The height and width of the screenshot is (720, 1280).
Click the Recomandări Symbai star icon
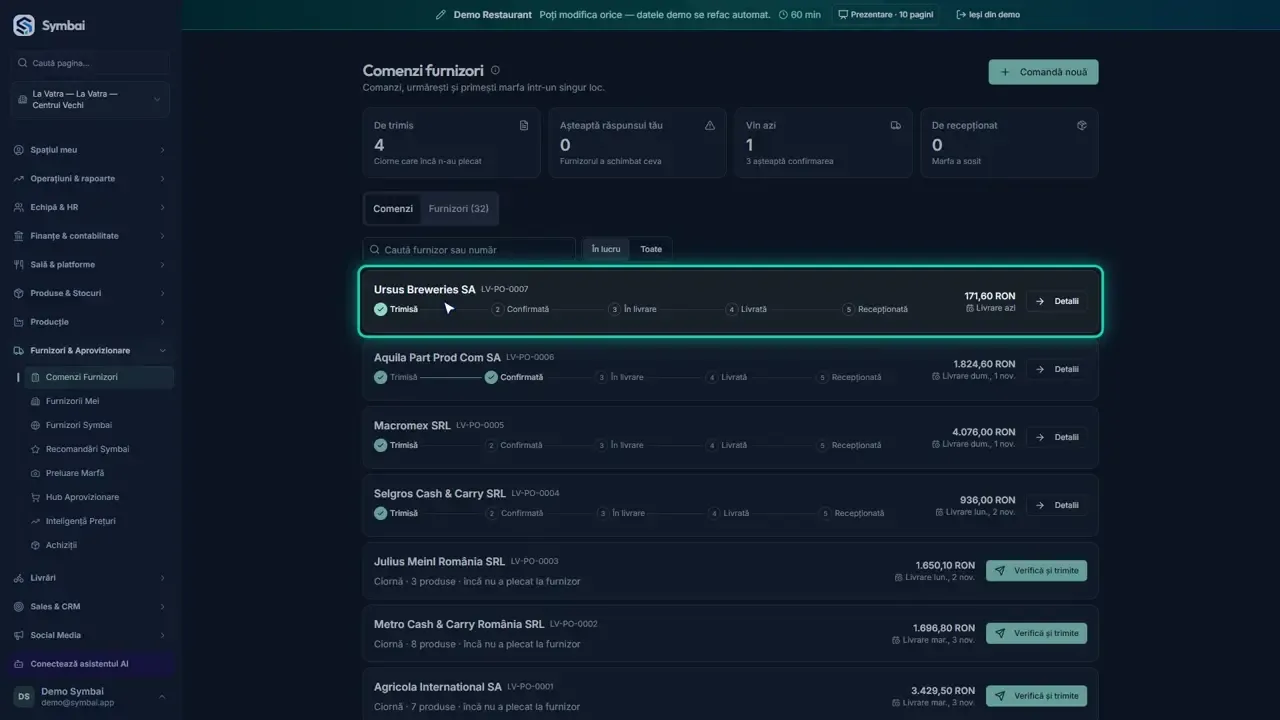(x=36, y=449)
